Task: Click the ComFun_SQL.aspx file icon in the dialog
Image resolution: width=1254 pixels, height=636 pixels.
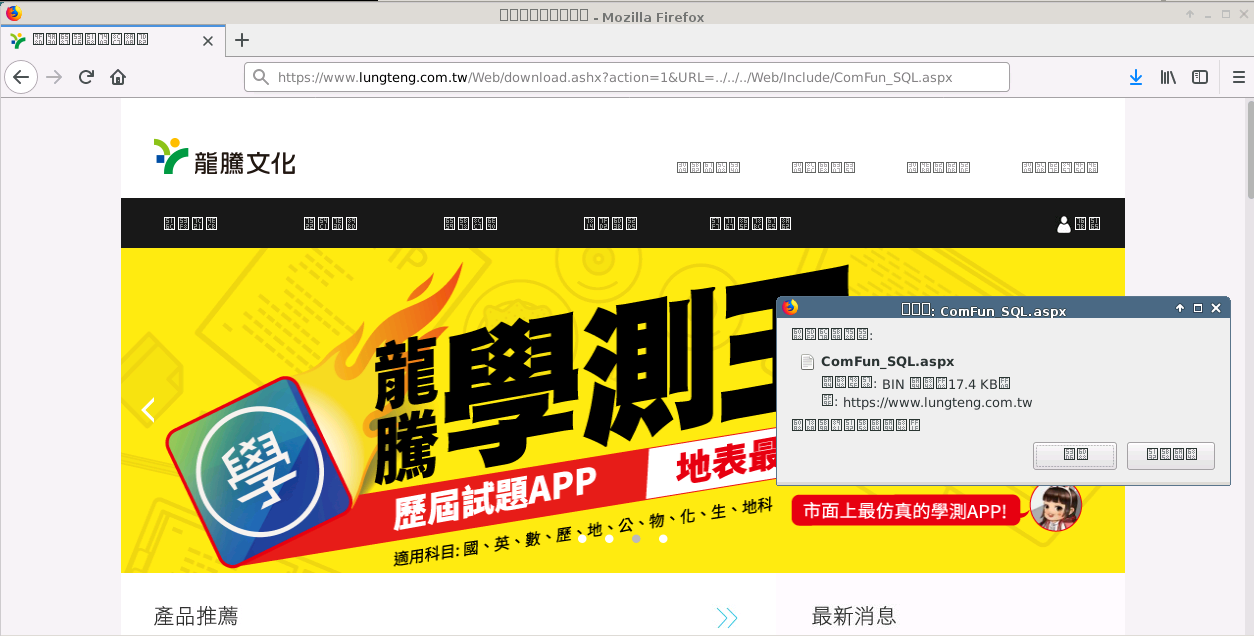Action: tap(807, 362)
